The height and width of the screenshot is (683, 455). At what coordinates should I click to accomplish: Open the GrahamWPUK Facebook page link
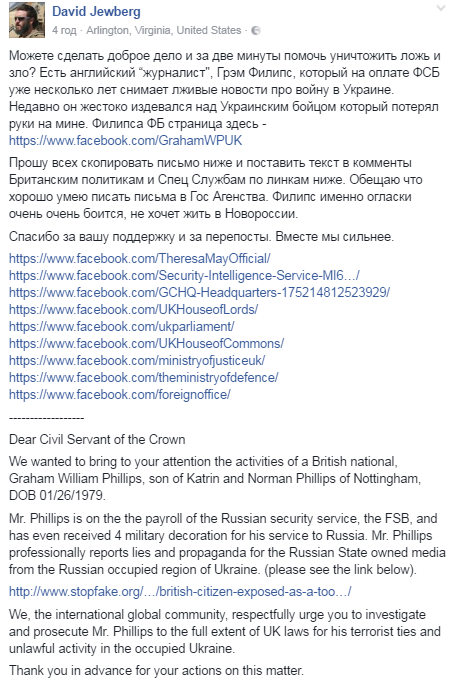[x=125, y=140]
